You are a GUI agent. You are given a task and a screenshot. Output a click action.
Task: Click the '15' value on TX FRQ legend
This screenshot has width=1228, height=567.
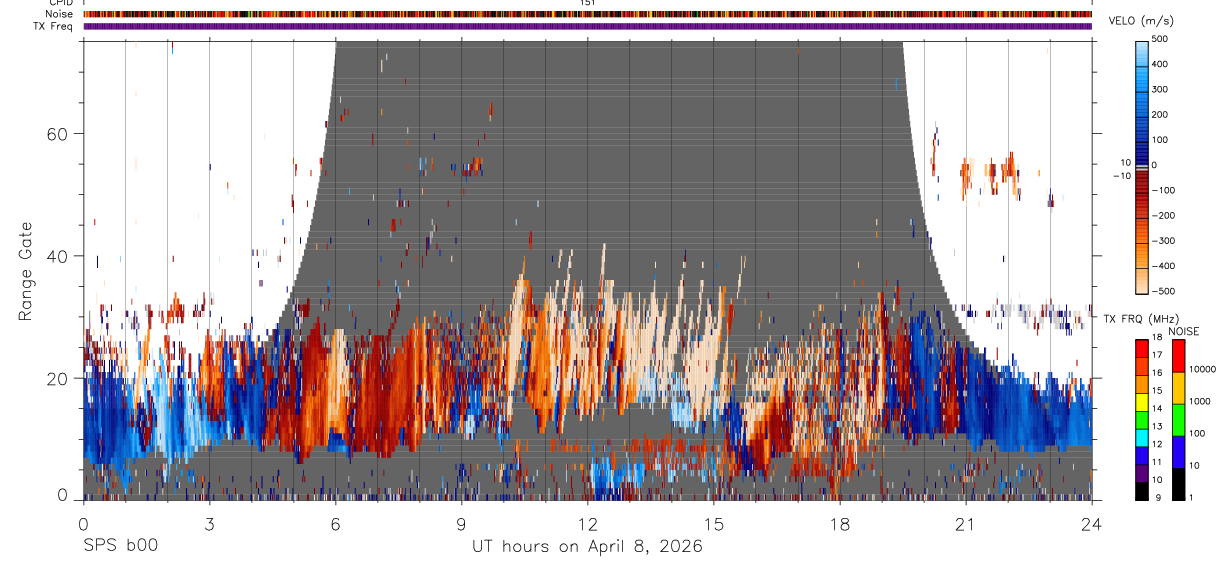[x=1157, y=391]
